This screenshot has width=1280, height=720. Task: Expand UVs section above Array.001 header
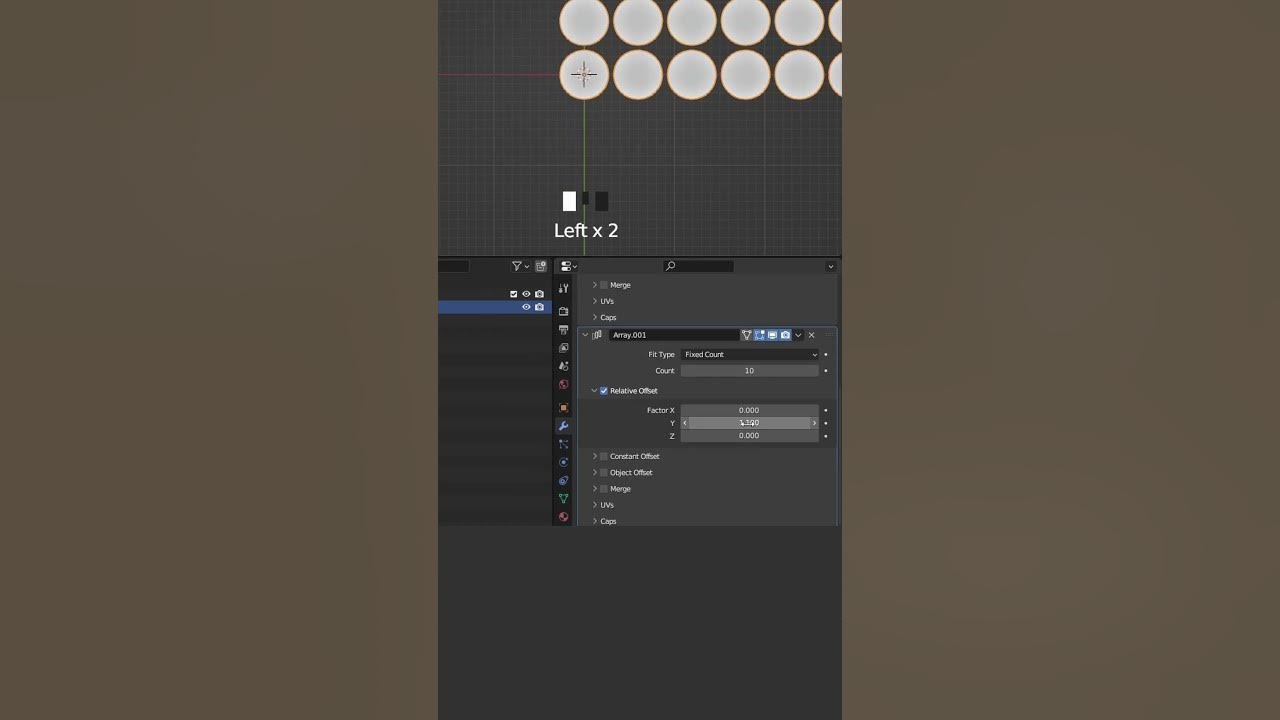coord(595,301)
